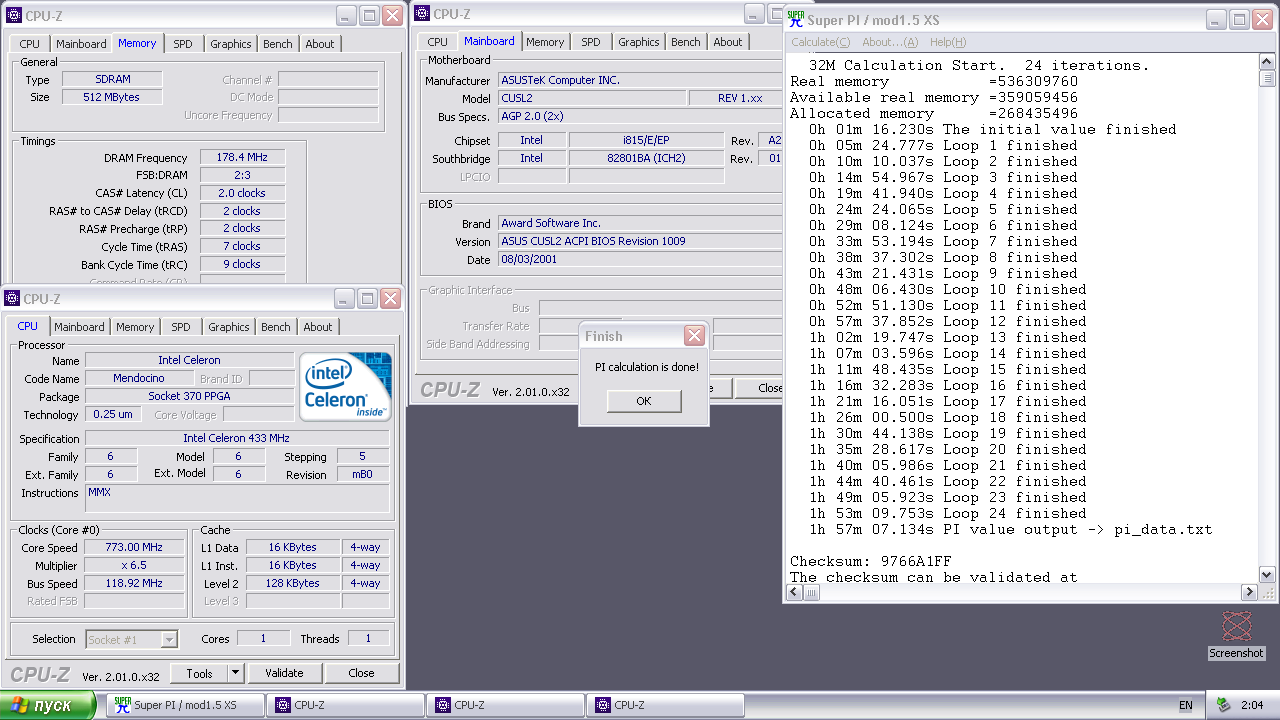Viewport: 1280px width, 720px height.
Task: Click the Intel Celeron inside logo
Action: click(x=346, y=386)
